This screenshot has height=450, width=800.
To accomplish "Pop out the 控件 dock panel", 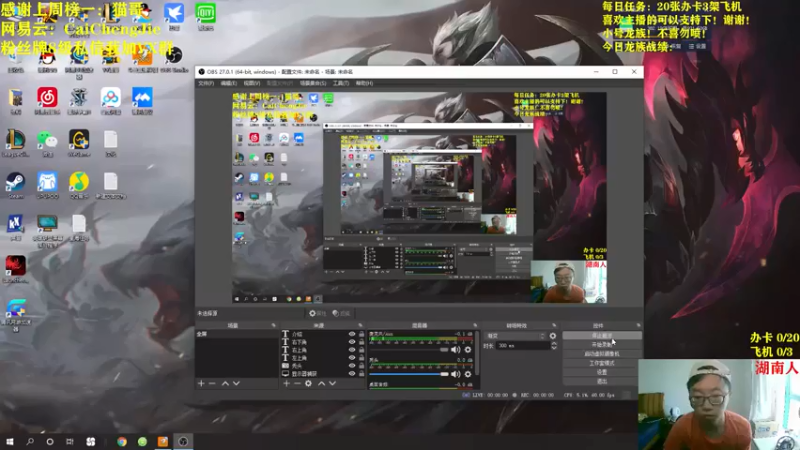I will pyautogui.click(x=638, y=326).
